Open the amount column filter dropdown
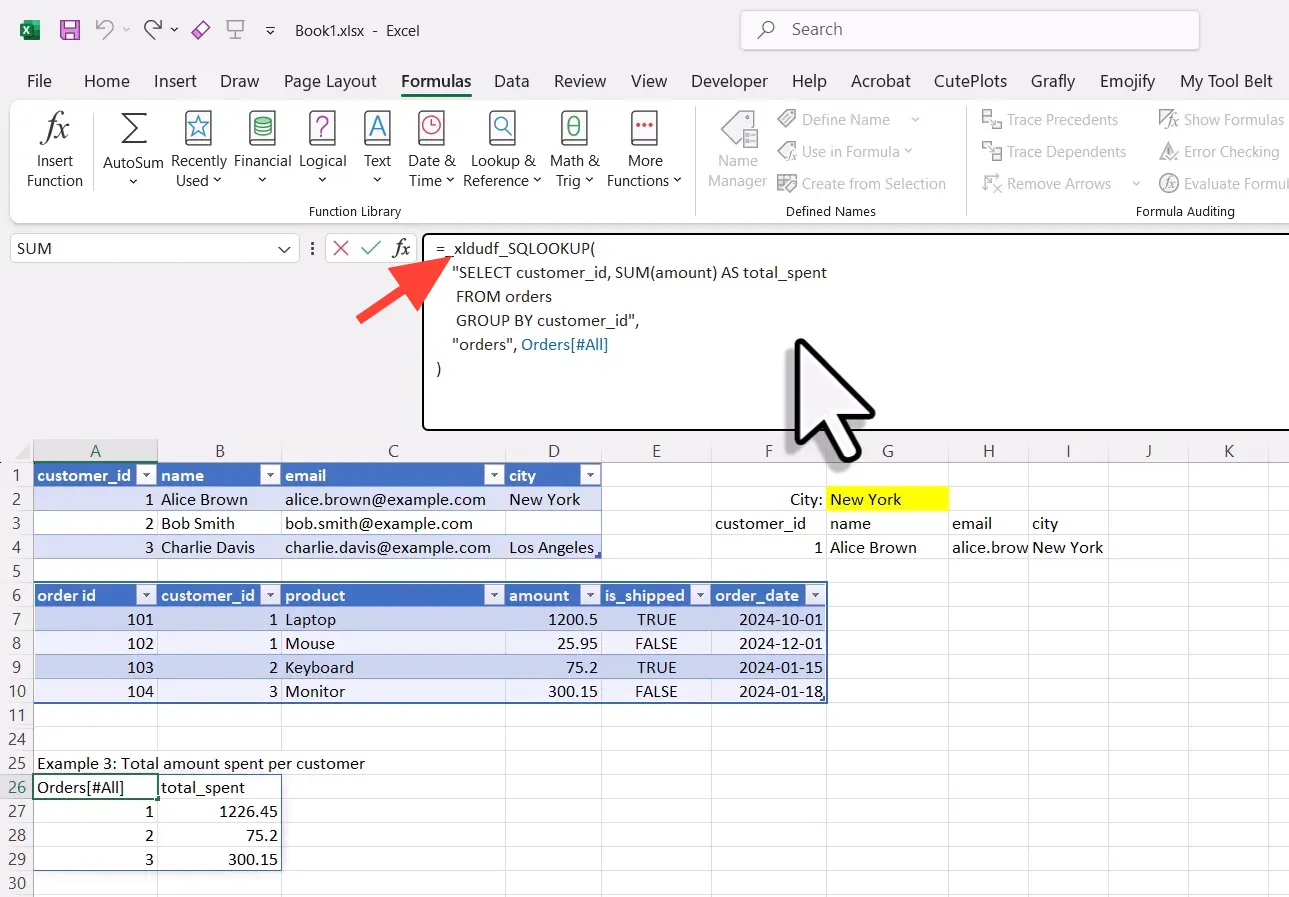This screenshot has width=1289, height=897. 590,596
